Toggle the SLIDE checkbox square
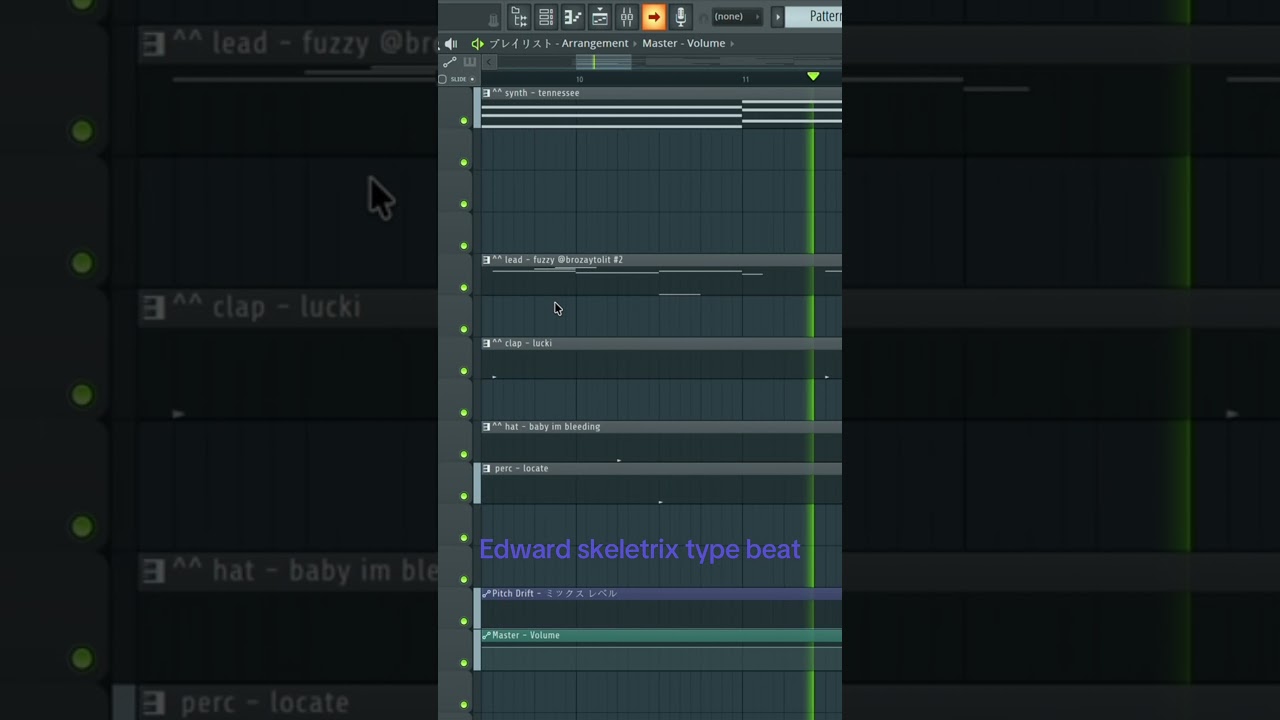This screenshot has width=1280, height=720. pyautogui.click(x=443, y=79)
